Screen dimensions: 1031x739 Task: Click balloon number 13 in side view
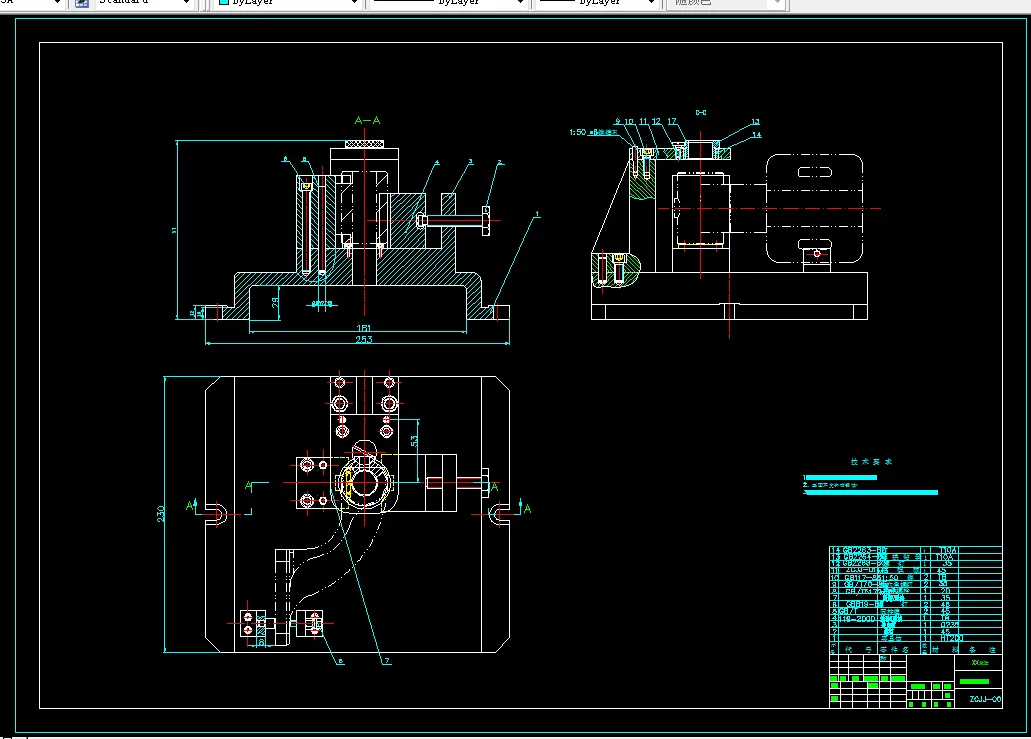tap(755, 122)
